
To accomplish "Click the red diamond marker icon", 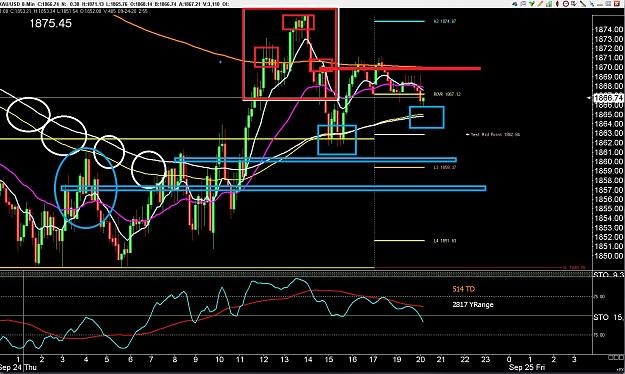I will [x=558, y=4].
